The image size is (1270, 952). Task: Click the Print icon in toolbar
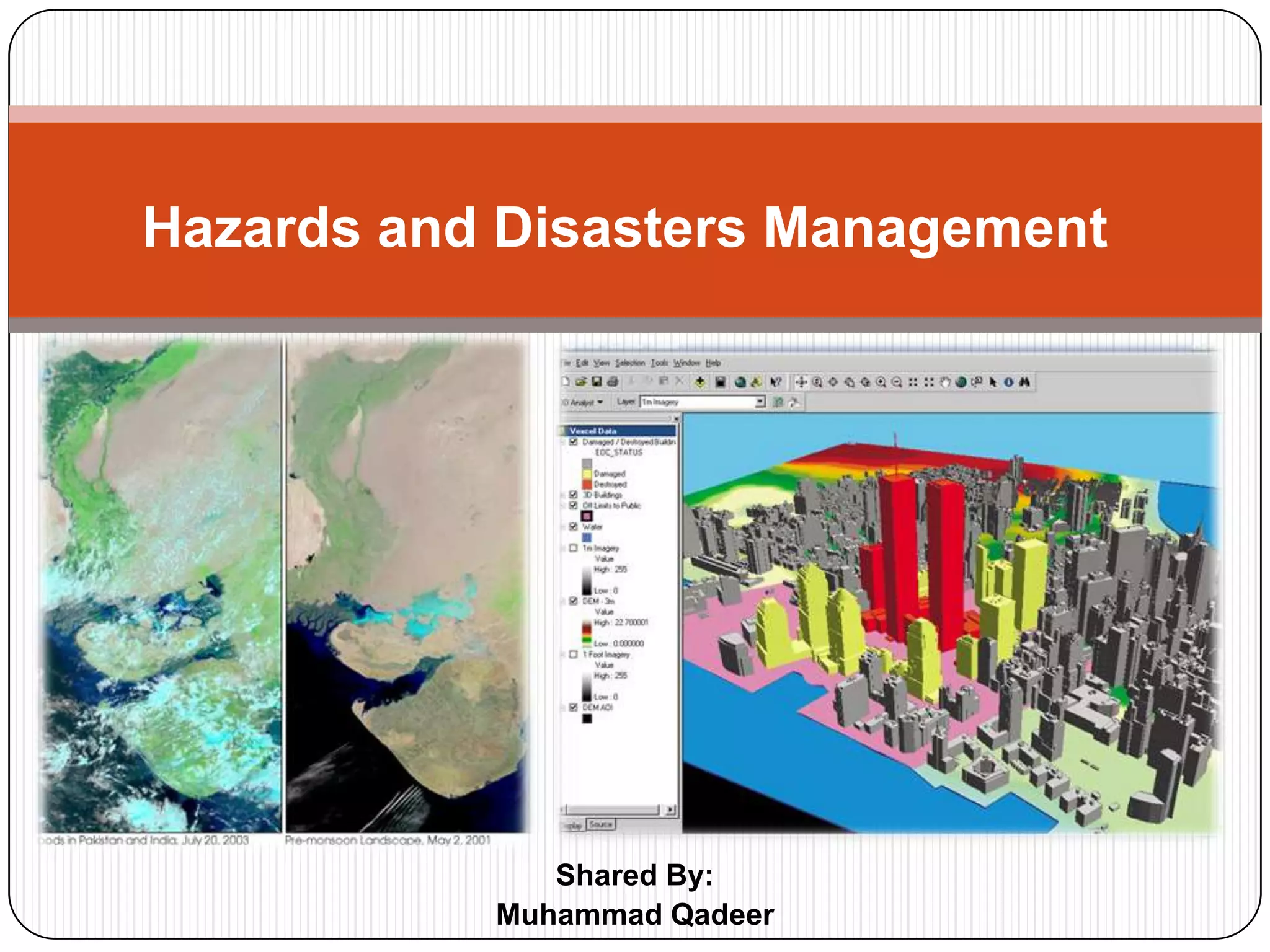[x=613, y=382]
